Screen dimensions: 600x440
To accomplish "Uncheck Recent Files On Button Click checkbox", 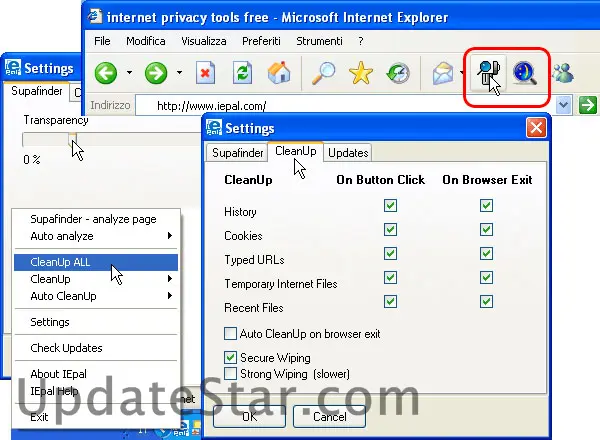I will [390, 301].
